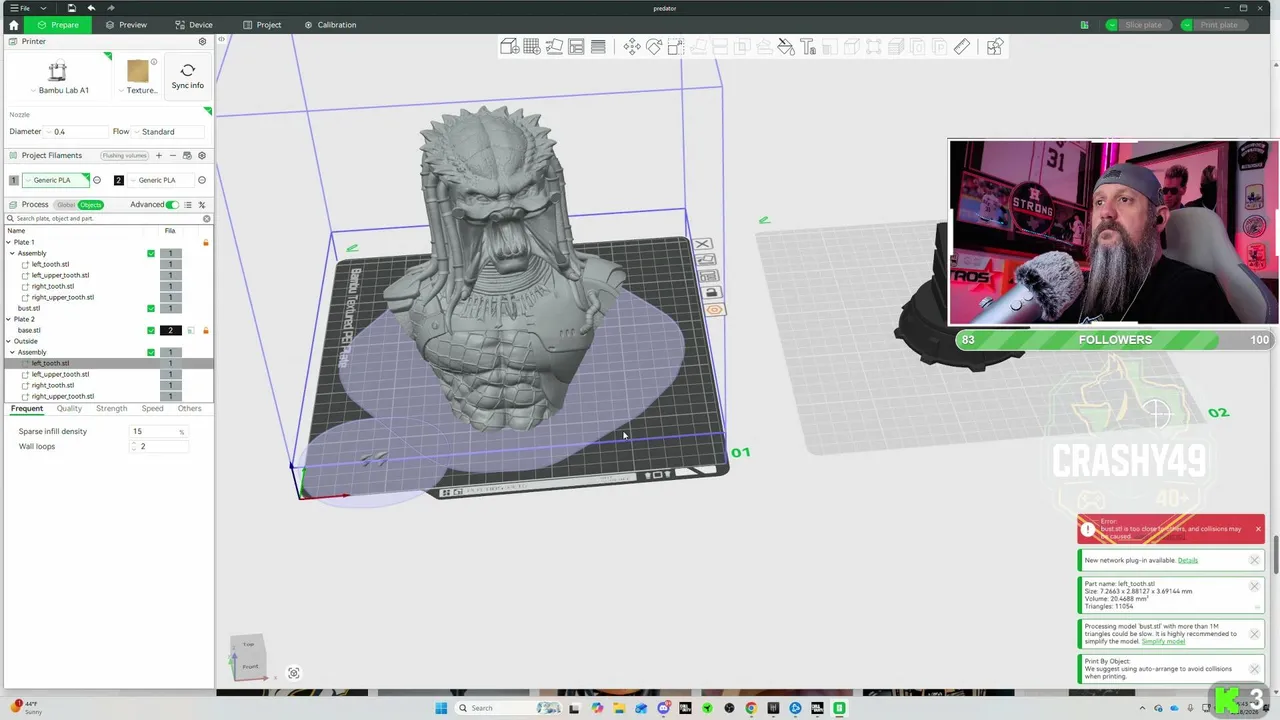Image resolution: width=1280 pixels, height=720 pixels.
Task: Open the nozzle Diameter 0.4 dropdown
Action: 75,131
